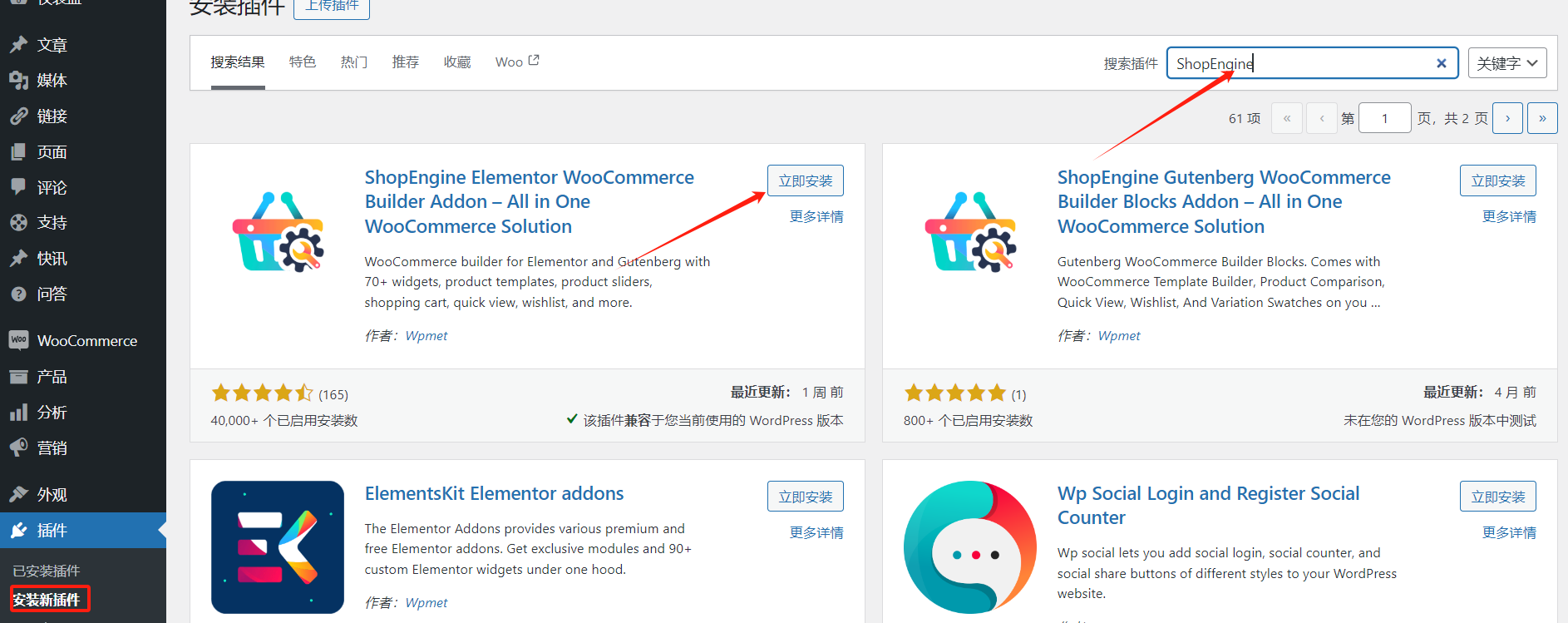Visit the Wpmet author link
The image size is (1568, 623).
[x=426, y=335]
